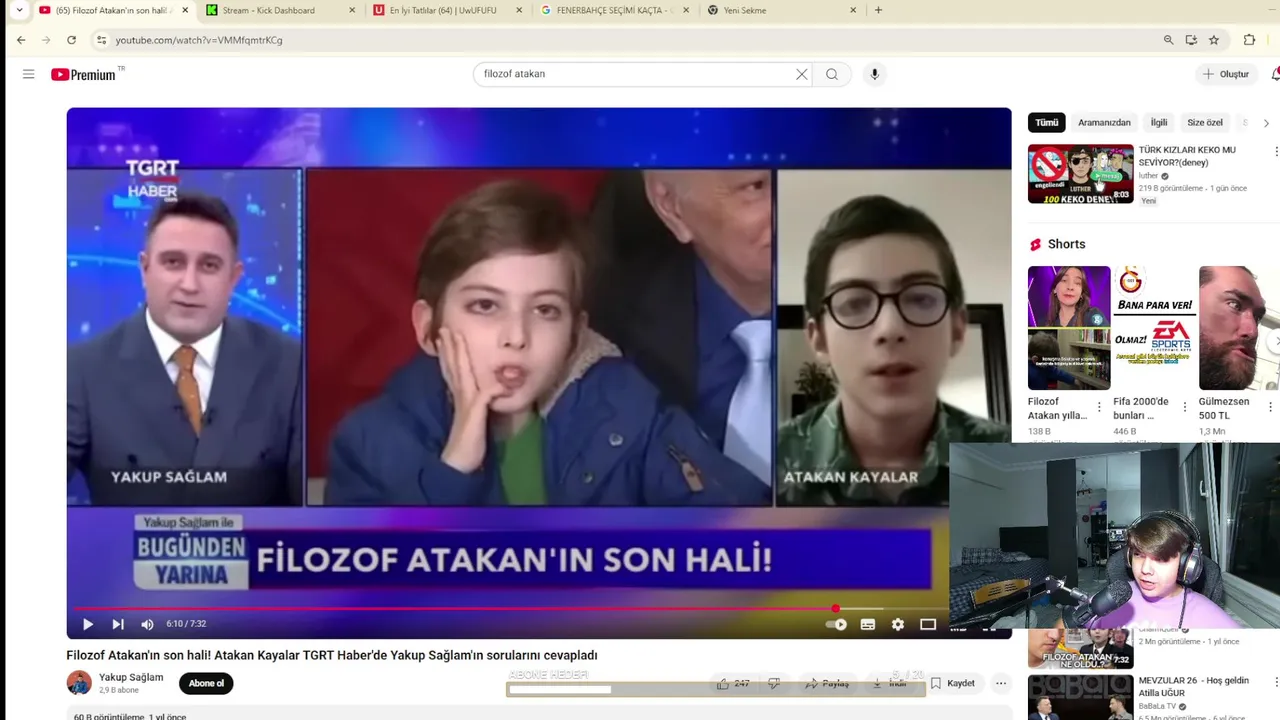Like the video with thumbs up
Viewport: 1280px width, 720px height.
[x=732, y=684]
